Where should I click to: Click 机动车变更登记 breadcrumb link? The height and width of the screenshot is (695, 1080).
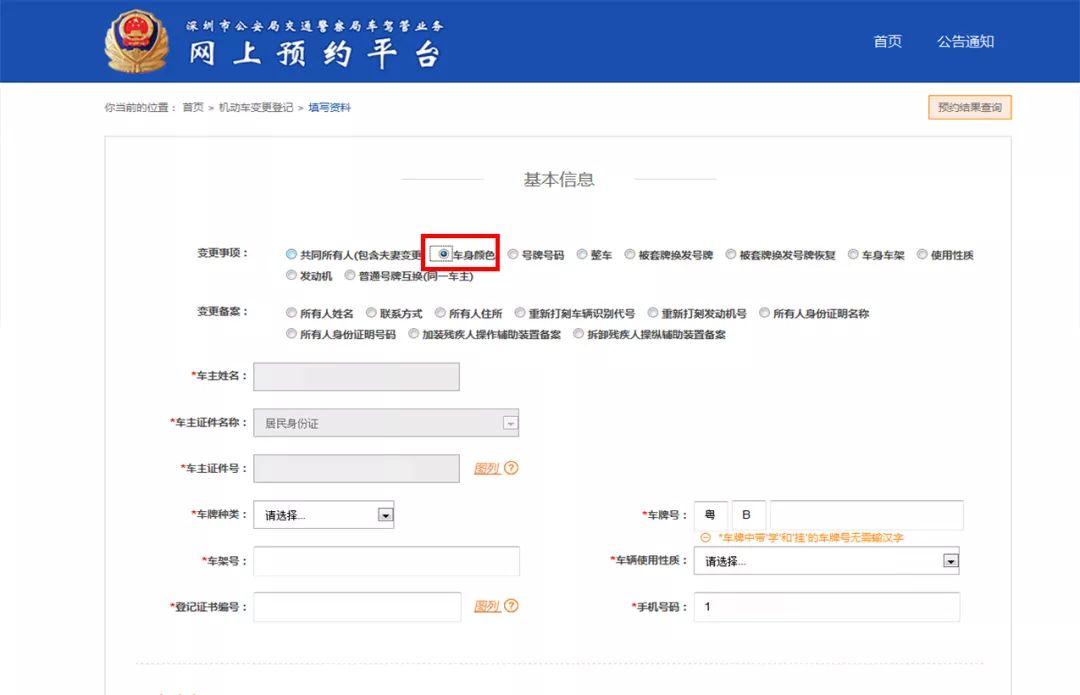click(256, 108)
